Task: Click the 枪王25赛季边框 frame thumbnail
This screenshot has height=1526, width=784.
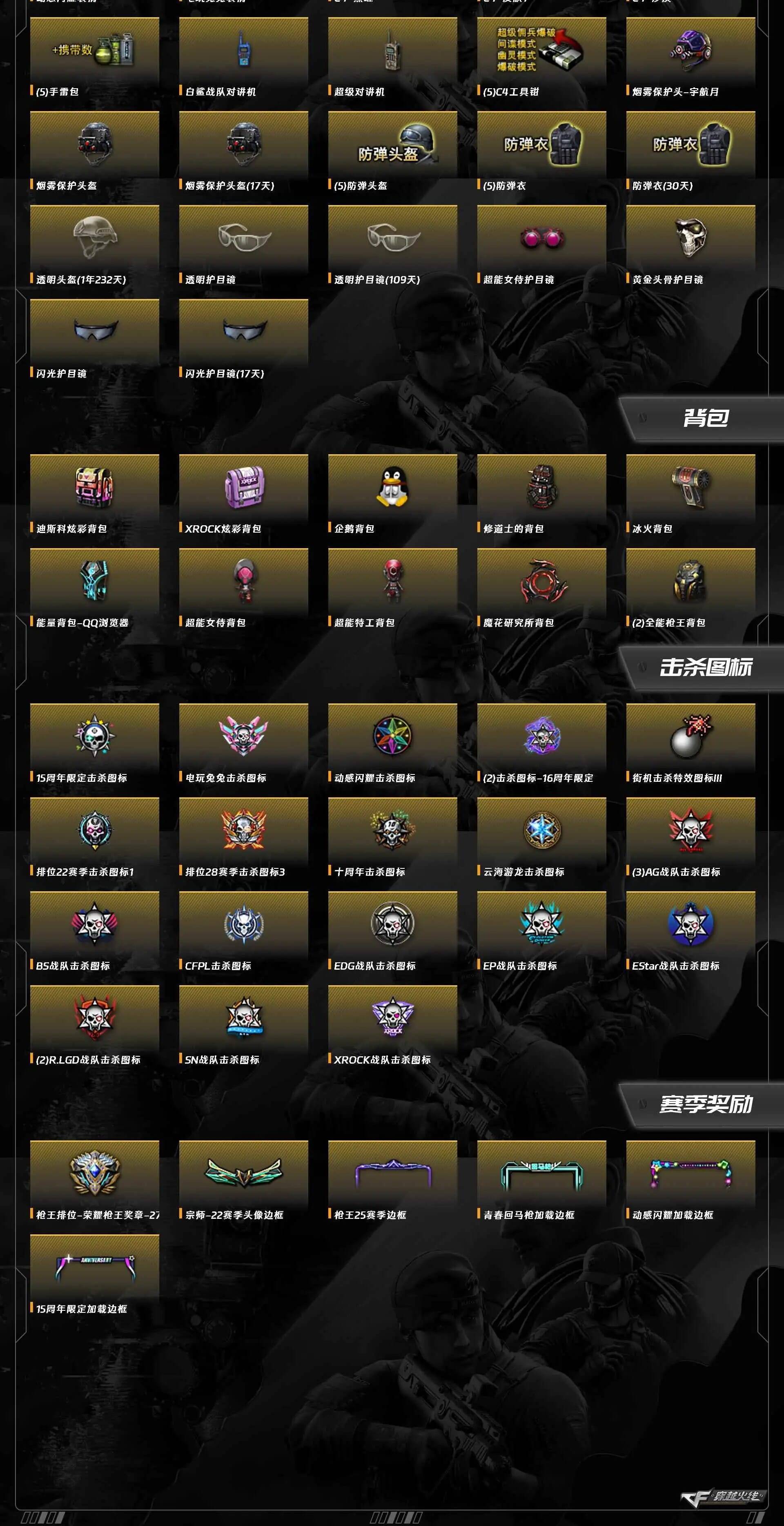Action: 392,1174
